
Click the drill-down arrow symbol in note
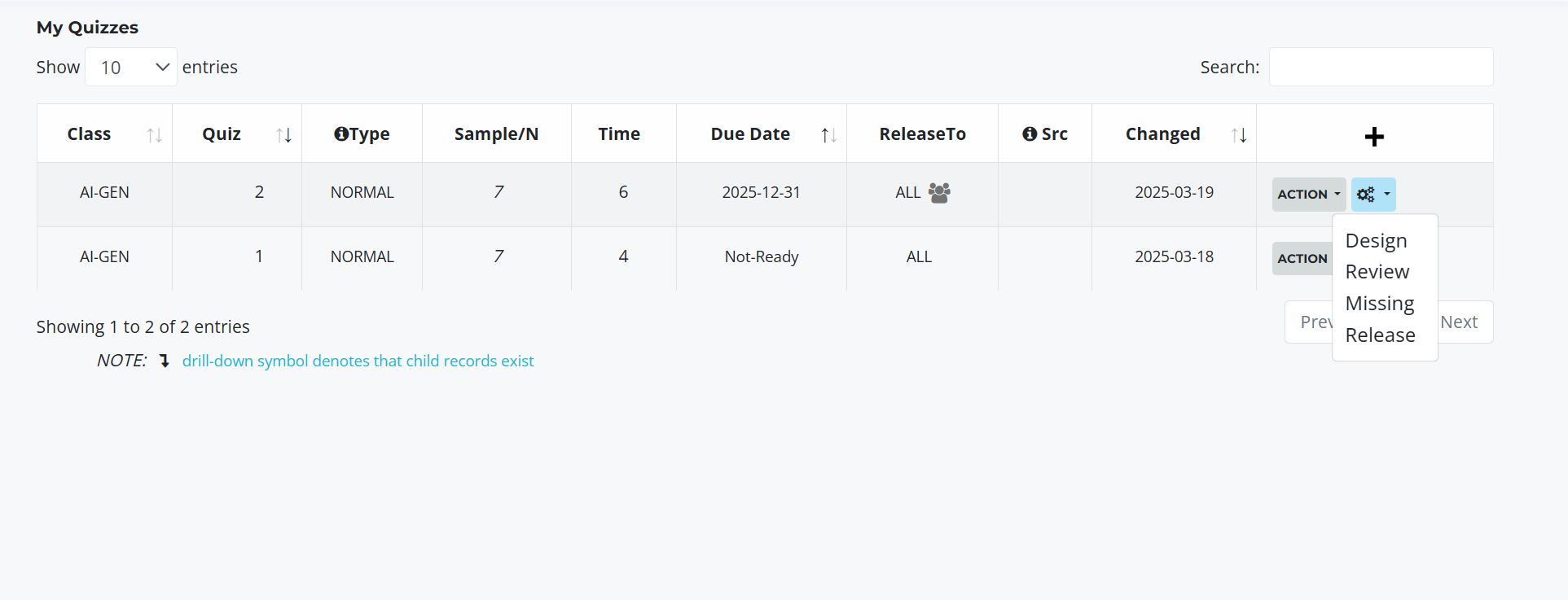click(164, 361)
